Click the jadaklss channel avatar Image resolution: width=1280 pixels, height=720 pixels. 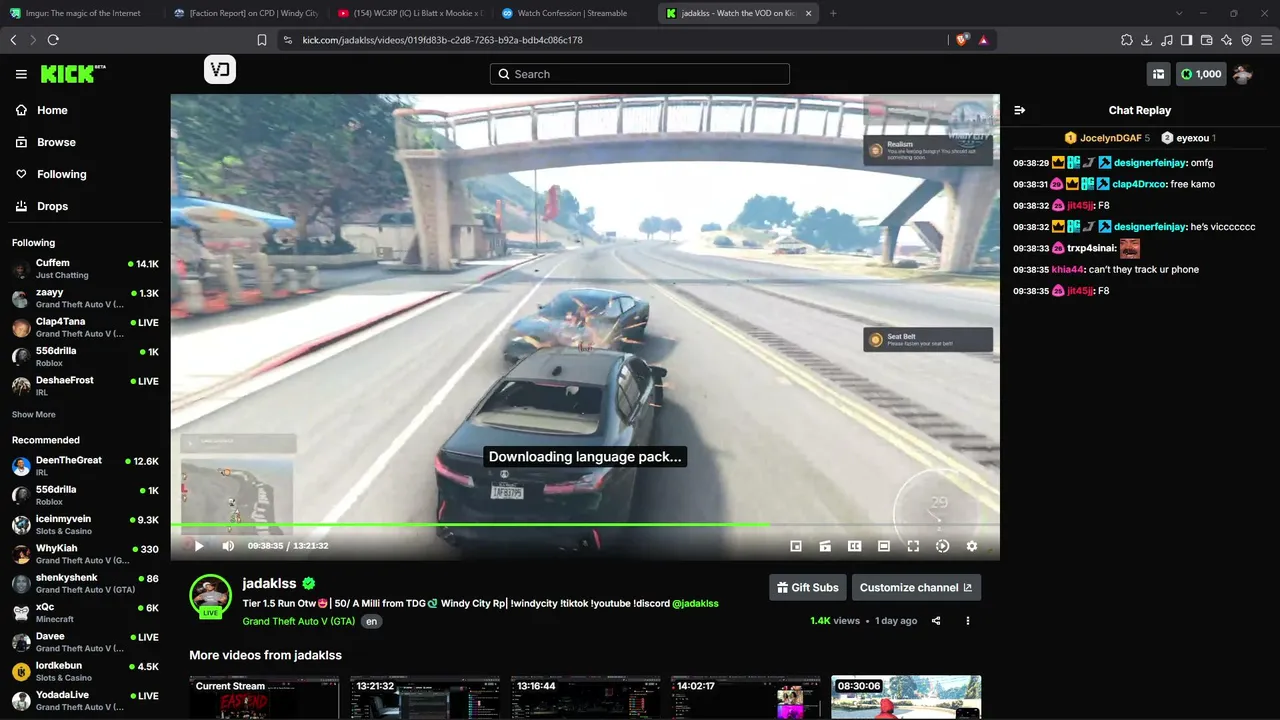point(211,596)
